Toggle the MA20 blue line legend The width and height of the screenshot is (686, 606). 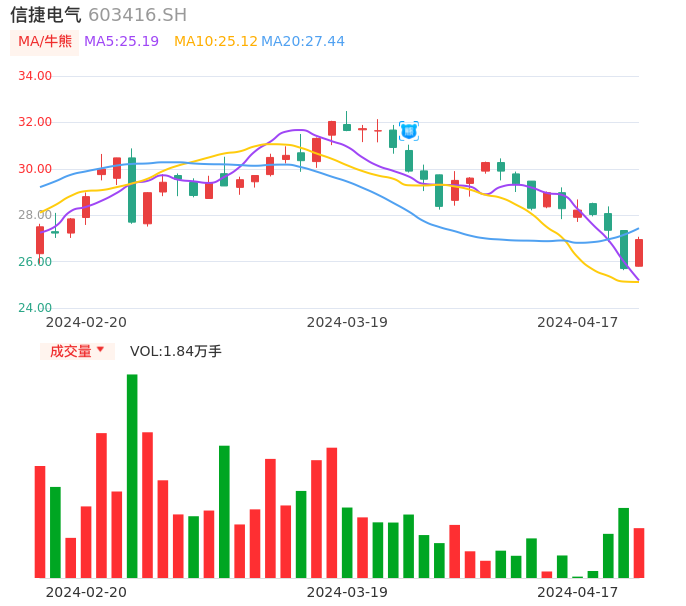[x=302, y=42]
